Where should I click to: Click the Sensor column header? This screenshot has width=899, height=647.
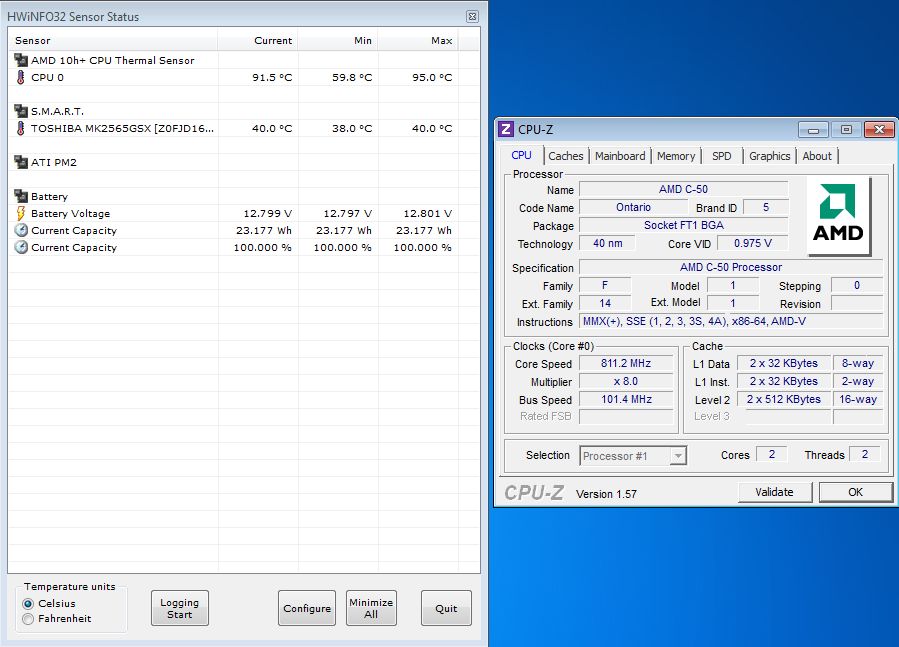(x=113, y=41)
